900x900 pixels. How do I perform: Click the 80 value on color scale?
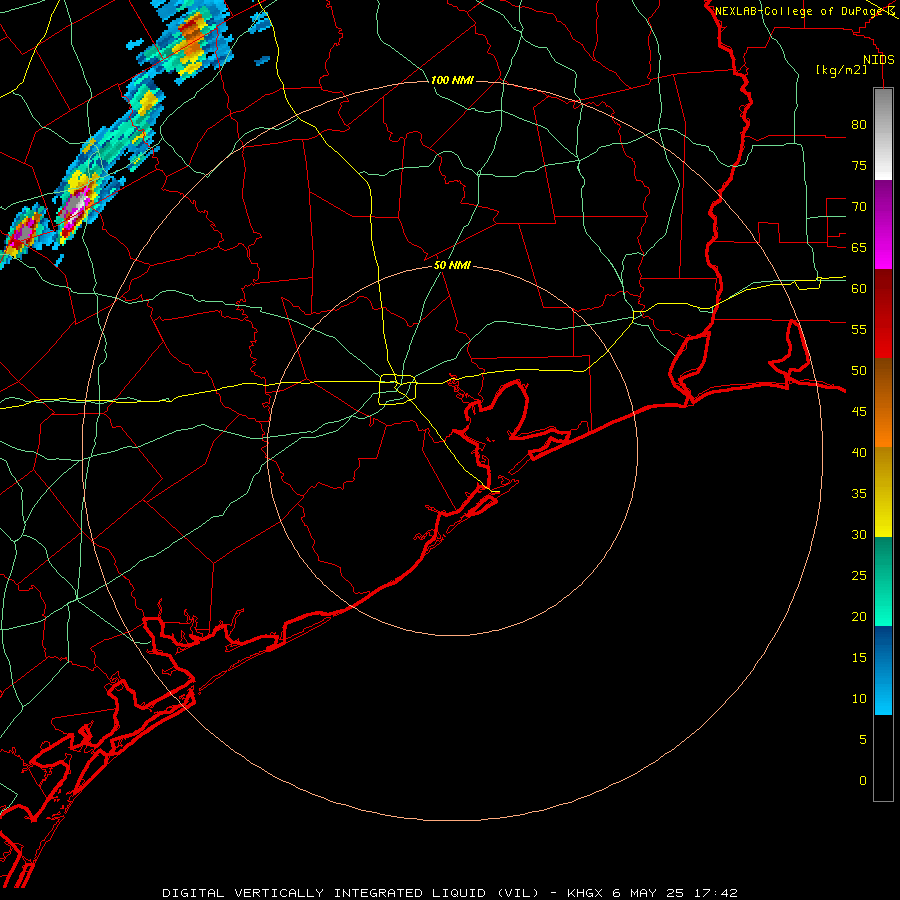point(859,125)
